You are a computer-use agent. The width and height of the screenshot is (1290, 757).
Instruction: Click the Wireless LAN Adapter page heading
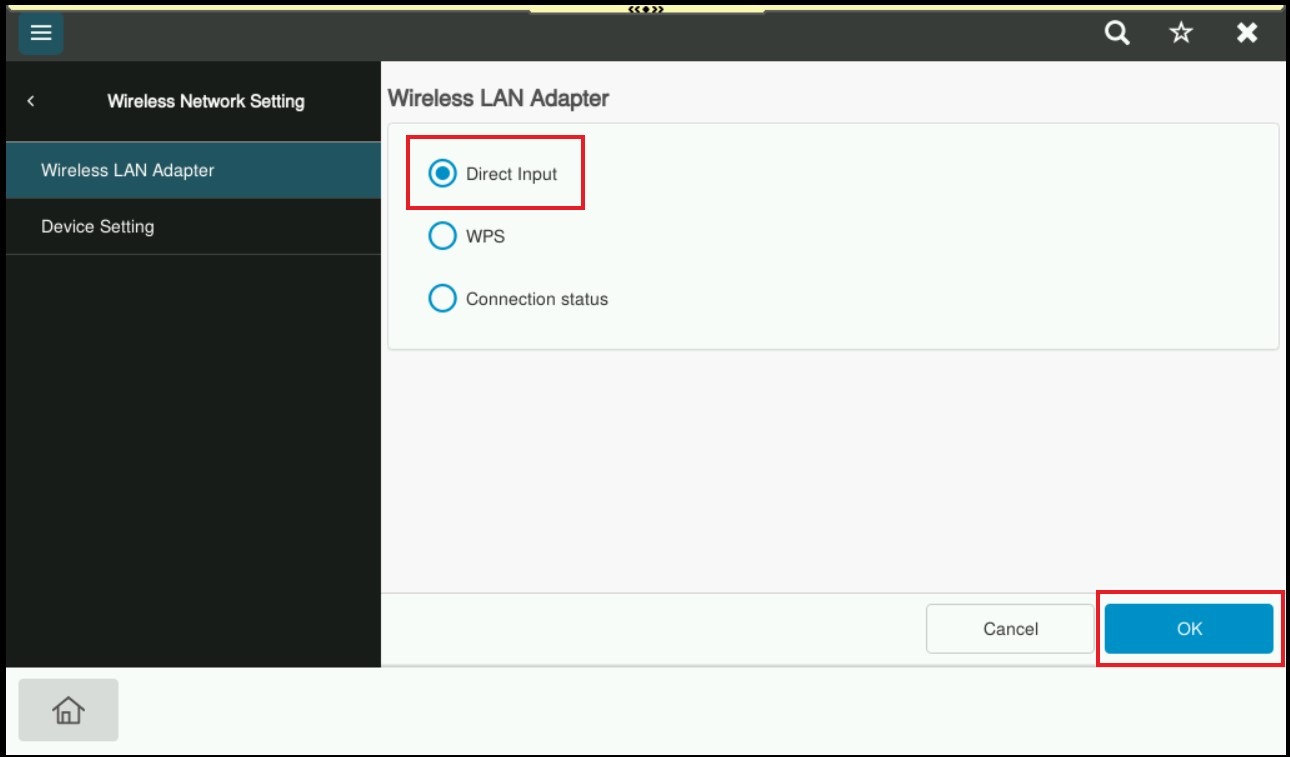pos(498,98)
